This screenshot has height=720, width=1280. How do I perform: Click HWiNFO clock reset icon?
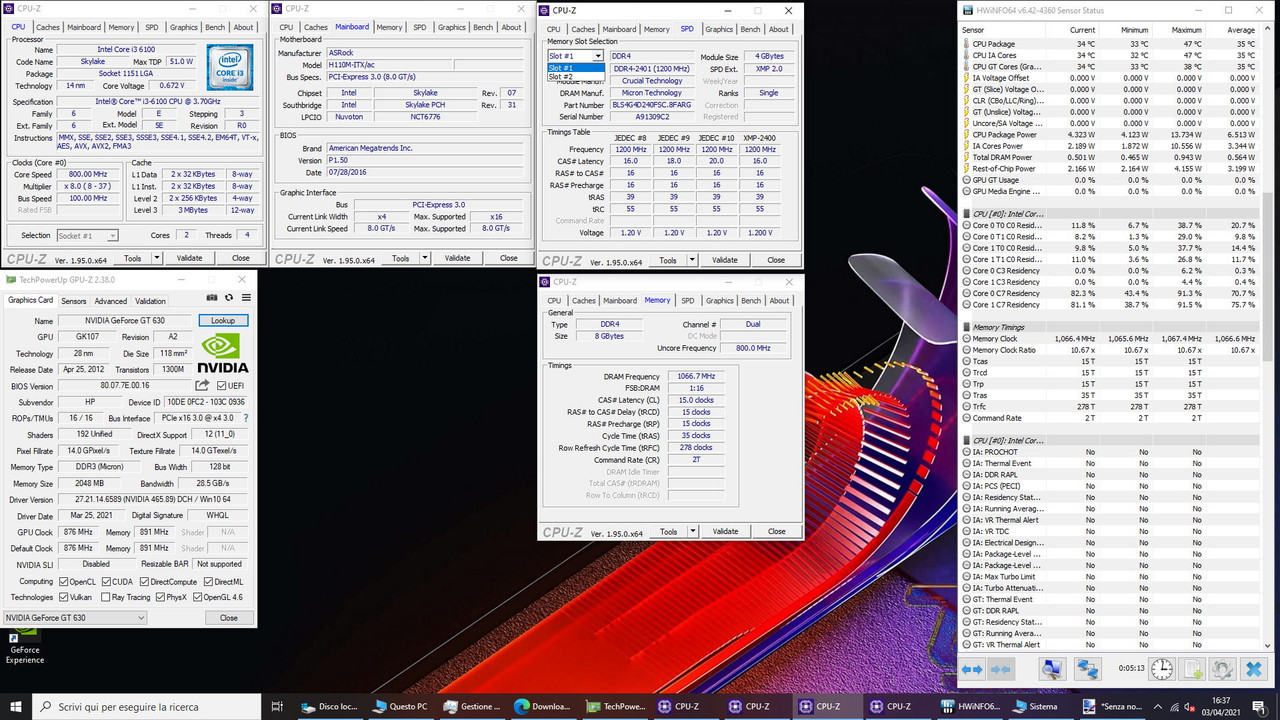coord(1162,669)
